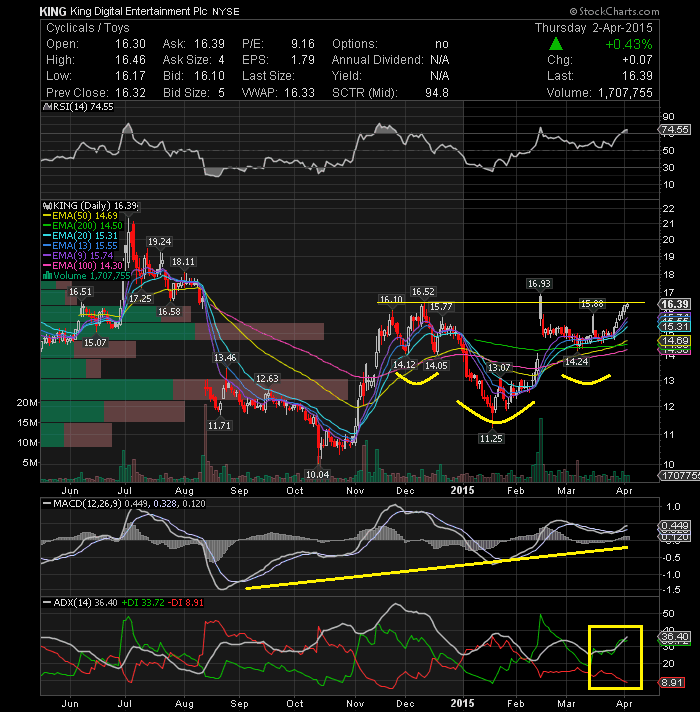Click the High value 16.46
Image resolution: width=700 pixels, height=712 pixels.
(x=130, y=60)
